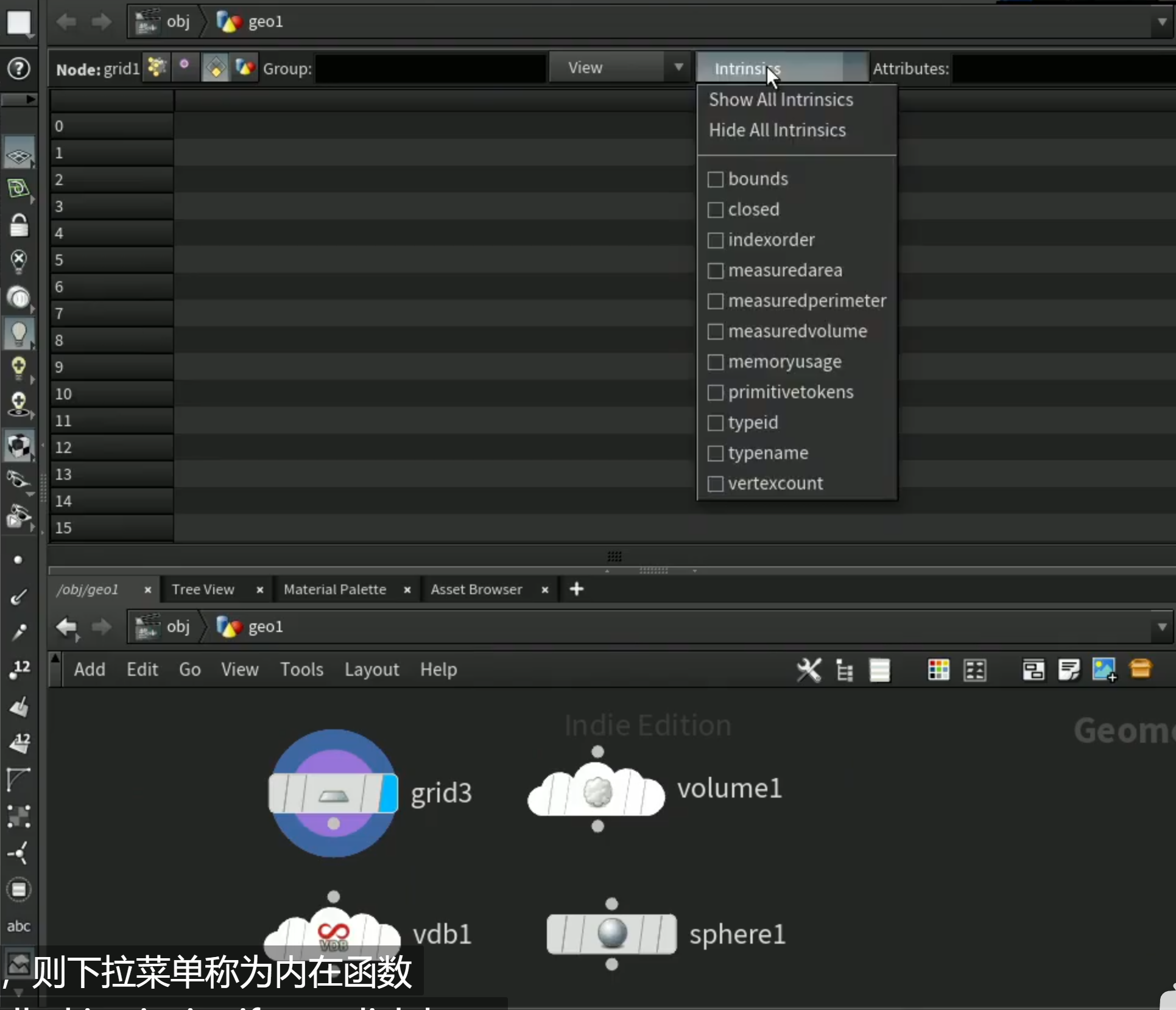Click the points attribute icon beside grid1
Screen dimensions: 1176x1010
point(157,67)
